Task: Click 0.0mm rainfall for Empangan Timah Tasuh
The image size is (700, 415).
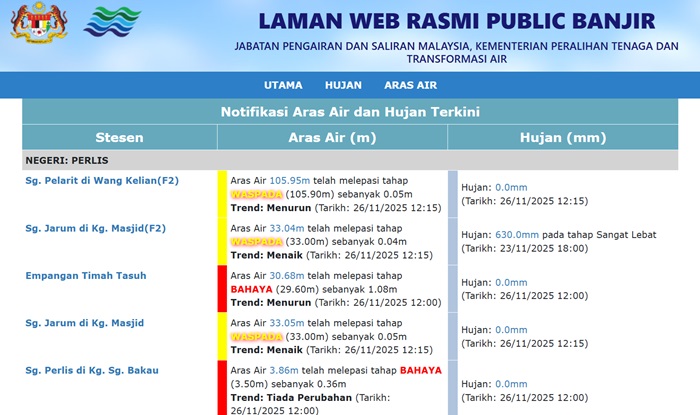Action: click(x=511, y=282)
